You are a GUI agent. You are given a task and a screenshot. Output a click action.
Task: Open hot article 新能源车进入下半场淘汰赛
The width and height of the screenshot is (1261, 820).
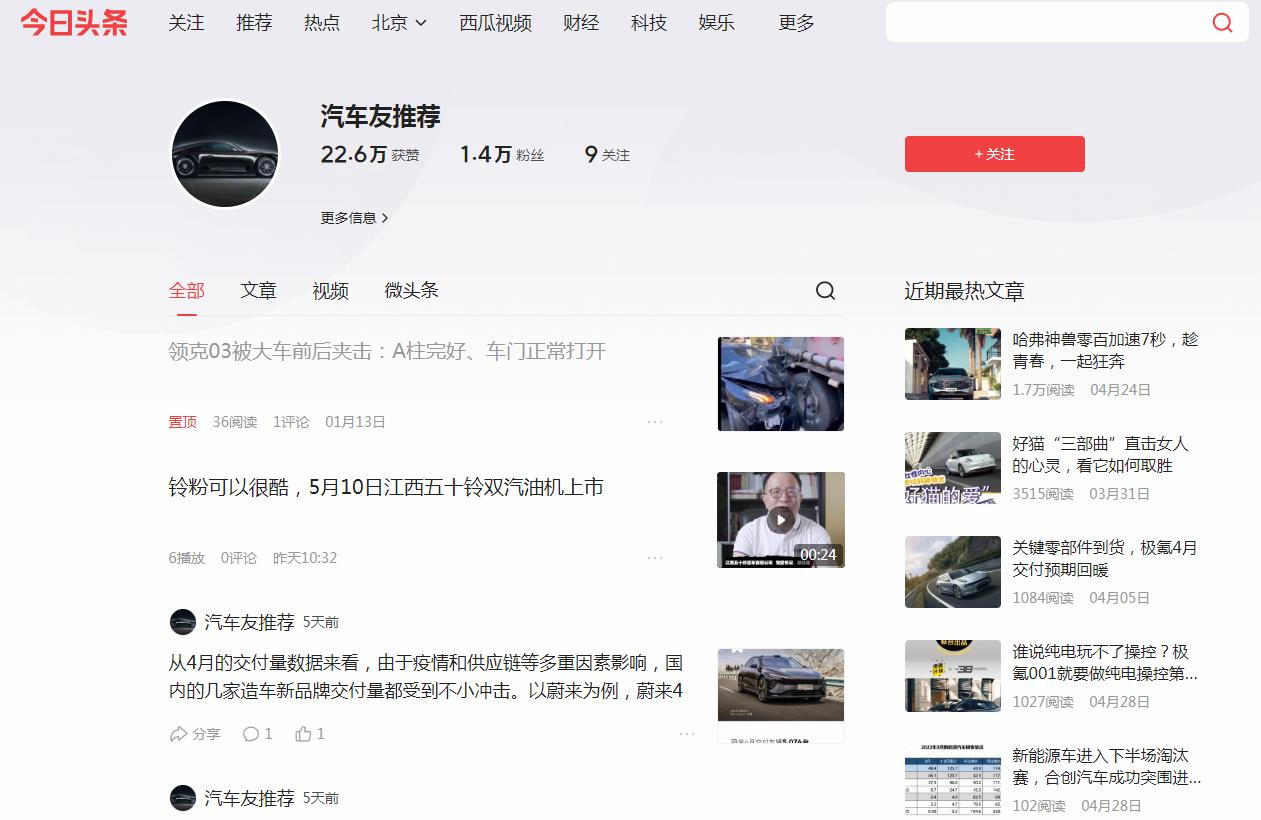1107,766
